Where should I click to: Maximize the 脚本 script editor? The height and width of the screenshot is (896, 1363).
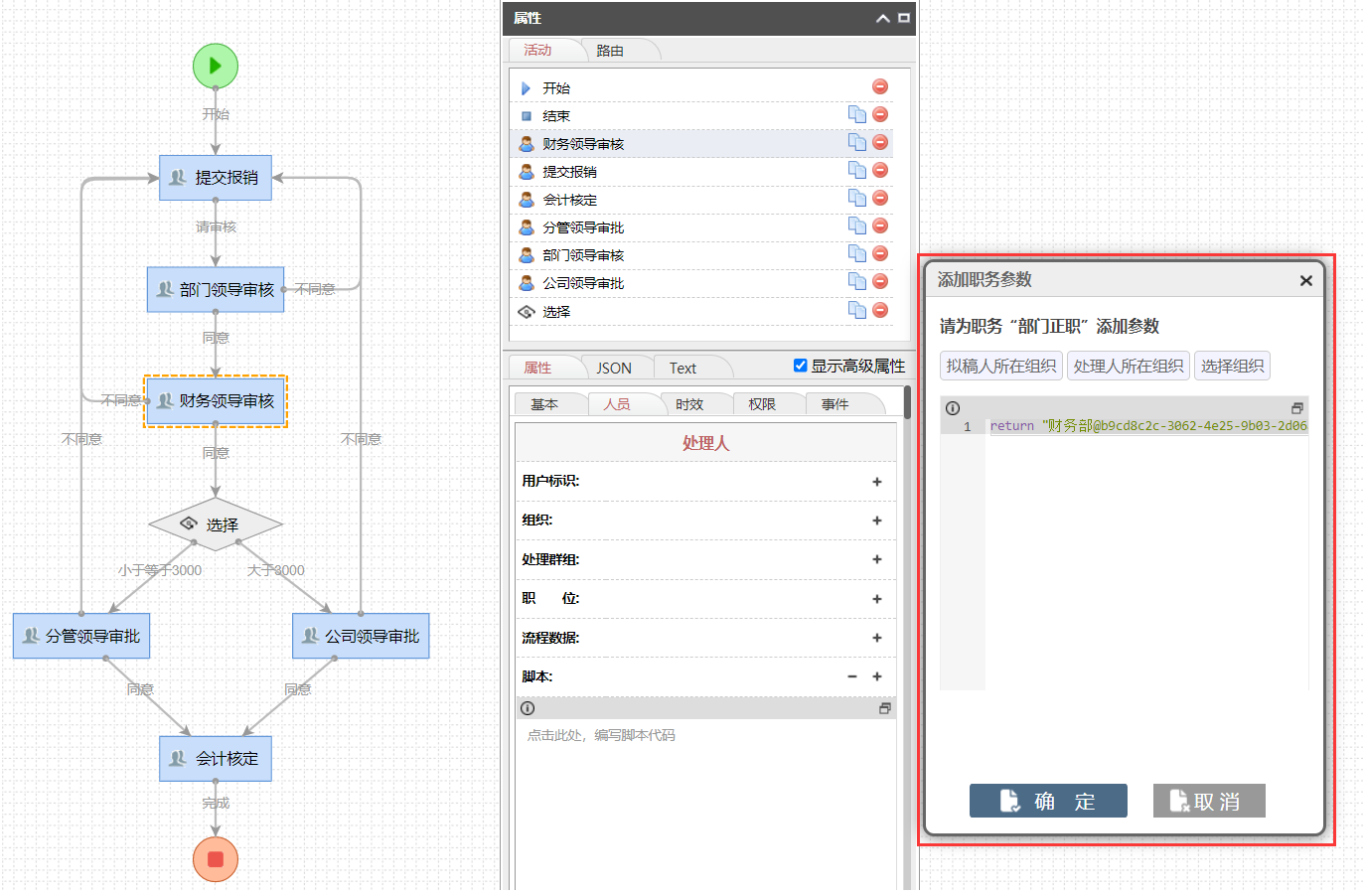884,708
